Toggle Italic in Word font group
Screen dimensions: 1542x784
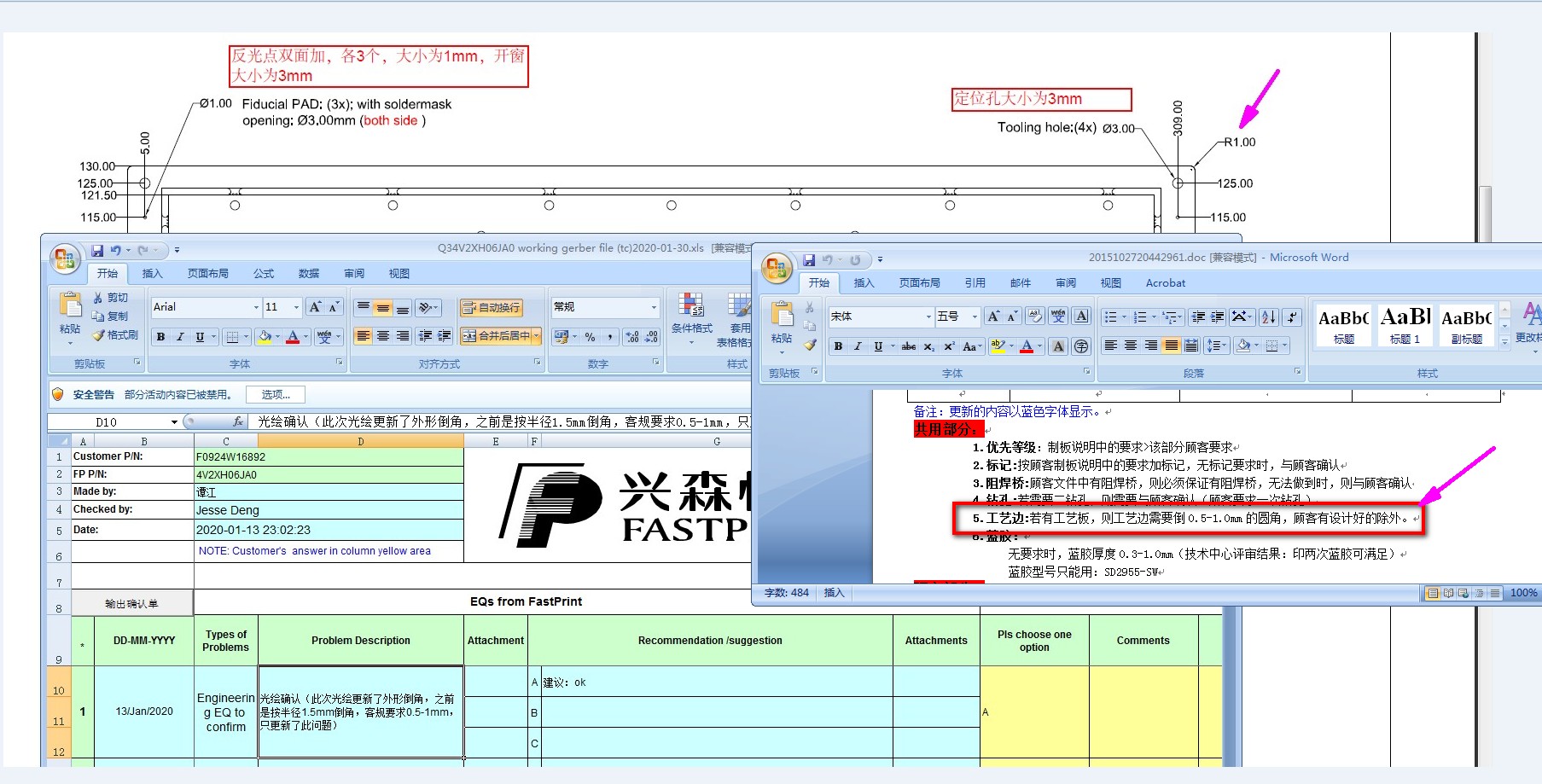click(858, 346)
